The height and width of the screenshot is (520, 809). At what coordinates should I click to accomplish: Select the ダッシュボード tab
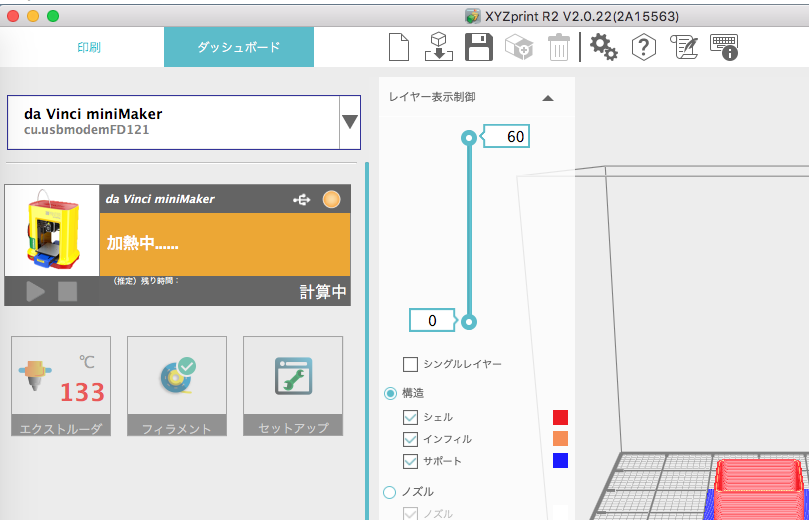(x=239, y=47)
